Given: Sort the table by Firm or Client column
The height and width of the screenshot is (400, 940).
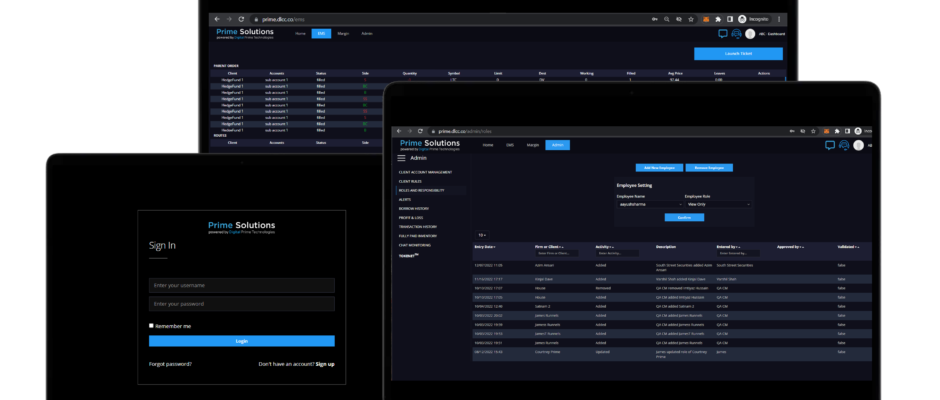Looking at the screenshot, I should (550, 246).
